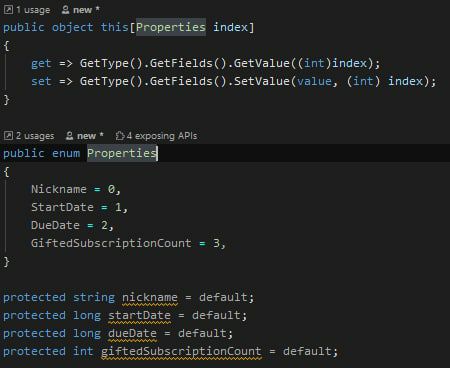Click the 'index' parameter in the indexer signature

[x=230, y=27]
